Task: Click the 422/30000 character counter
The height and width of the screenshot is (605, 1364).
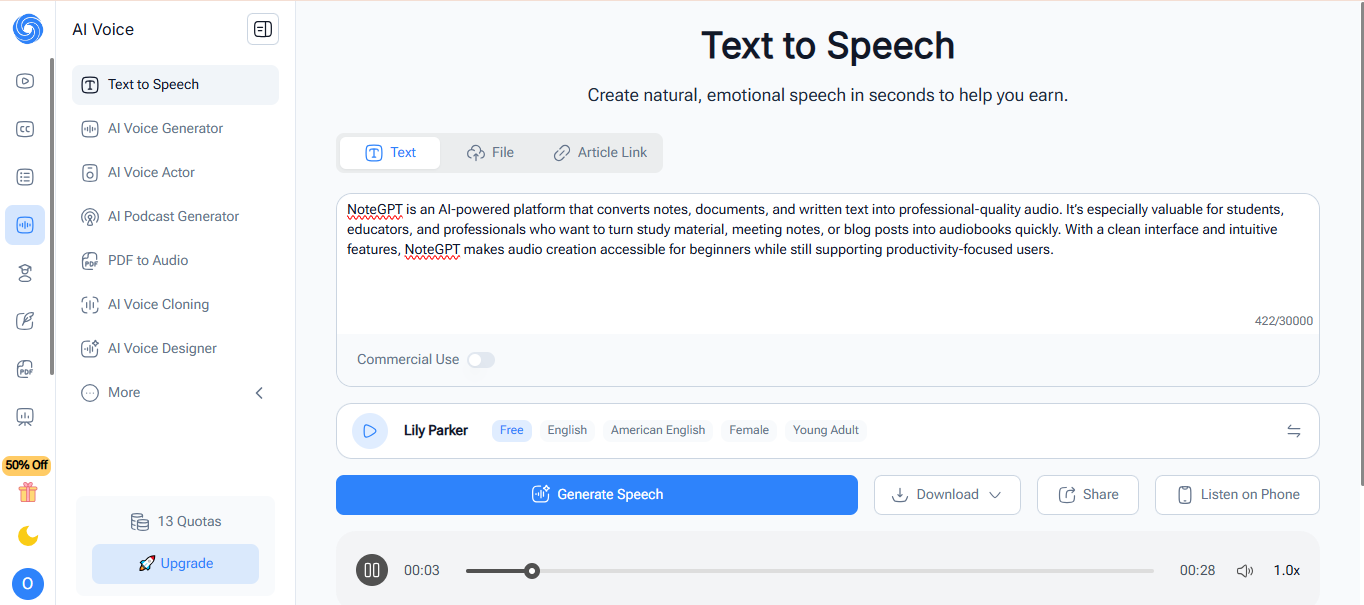Action: 1284,321
